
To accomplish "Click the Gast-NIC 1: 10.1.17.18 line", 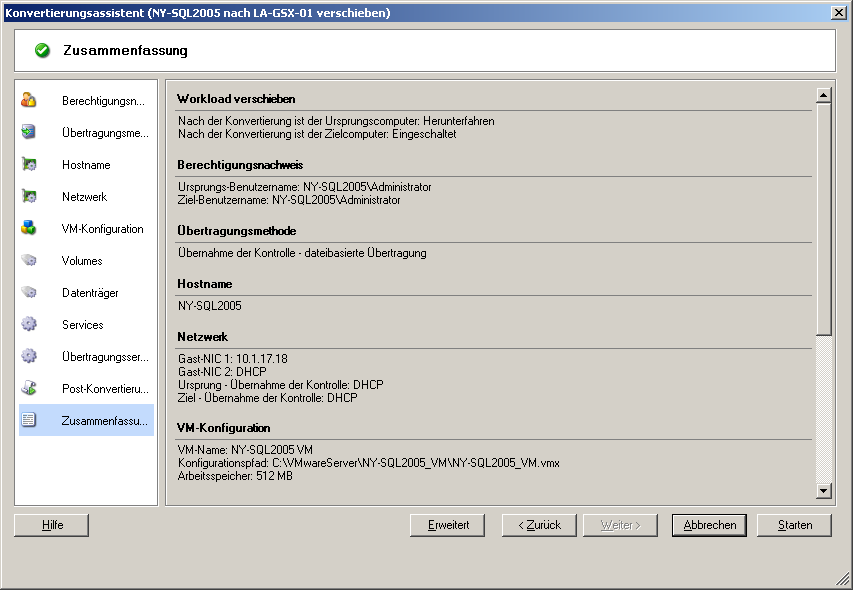I will click(x=233, y=359).
